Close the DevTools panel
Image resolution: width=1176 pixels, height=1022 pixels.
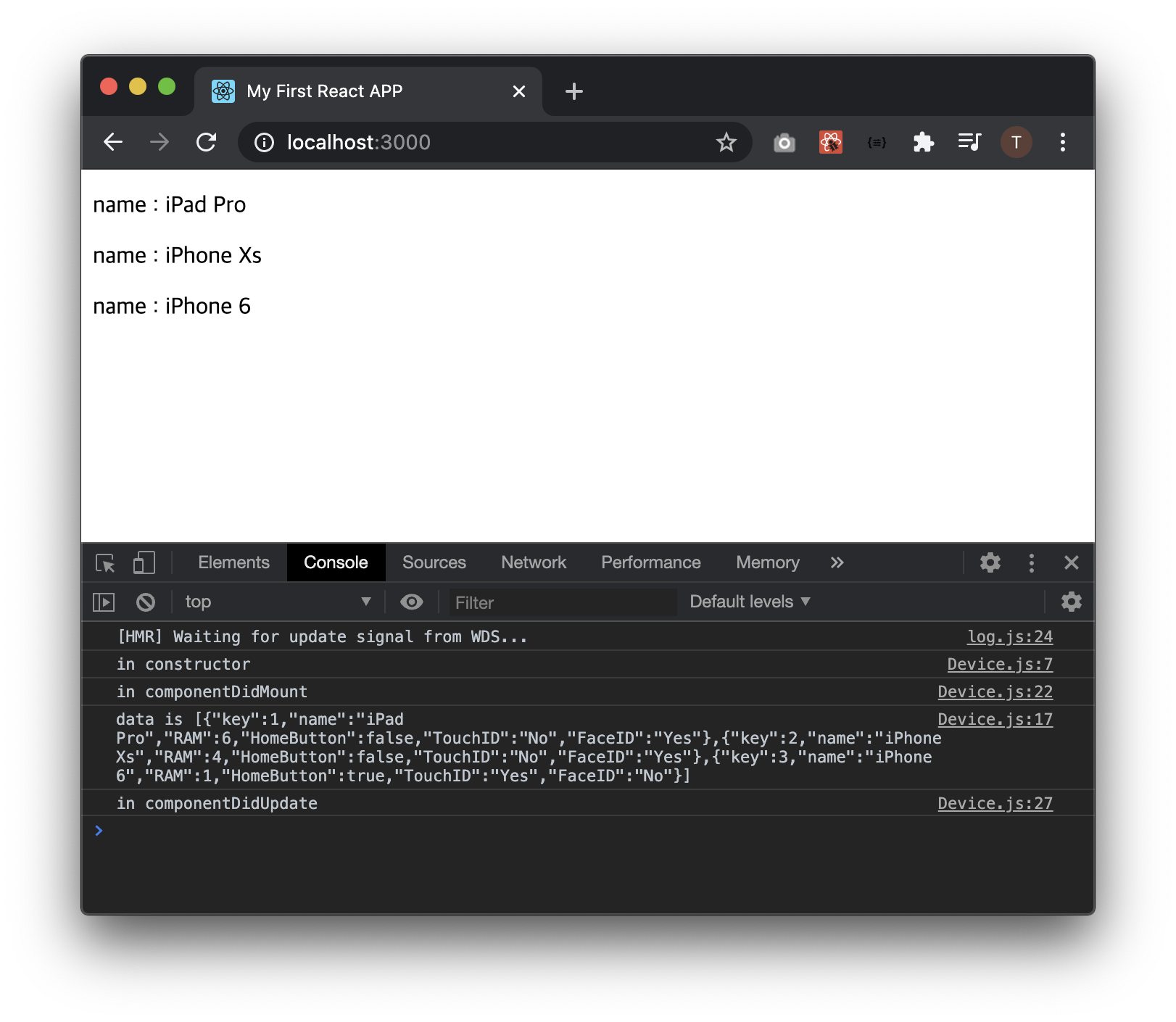[1072, 562]
